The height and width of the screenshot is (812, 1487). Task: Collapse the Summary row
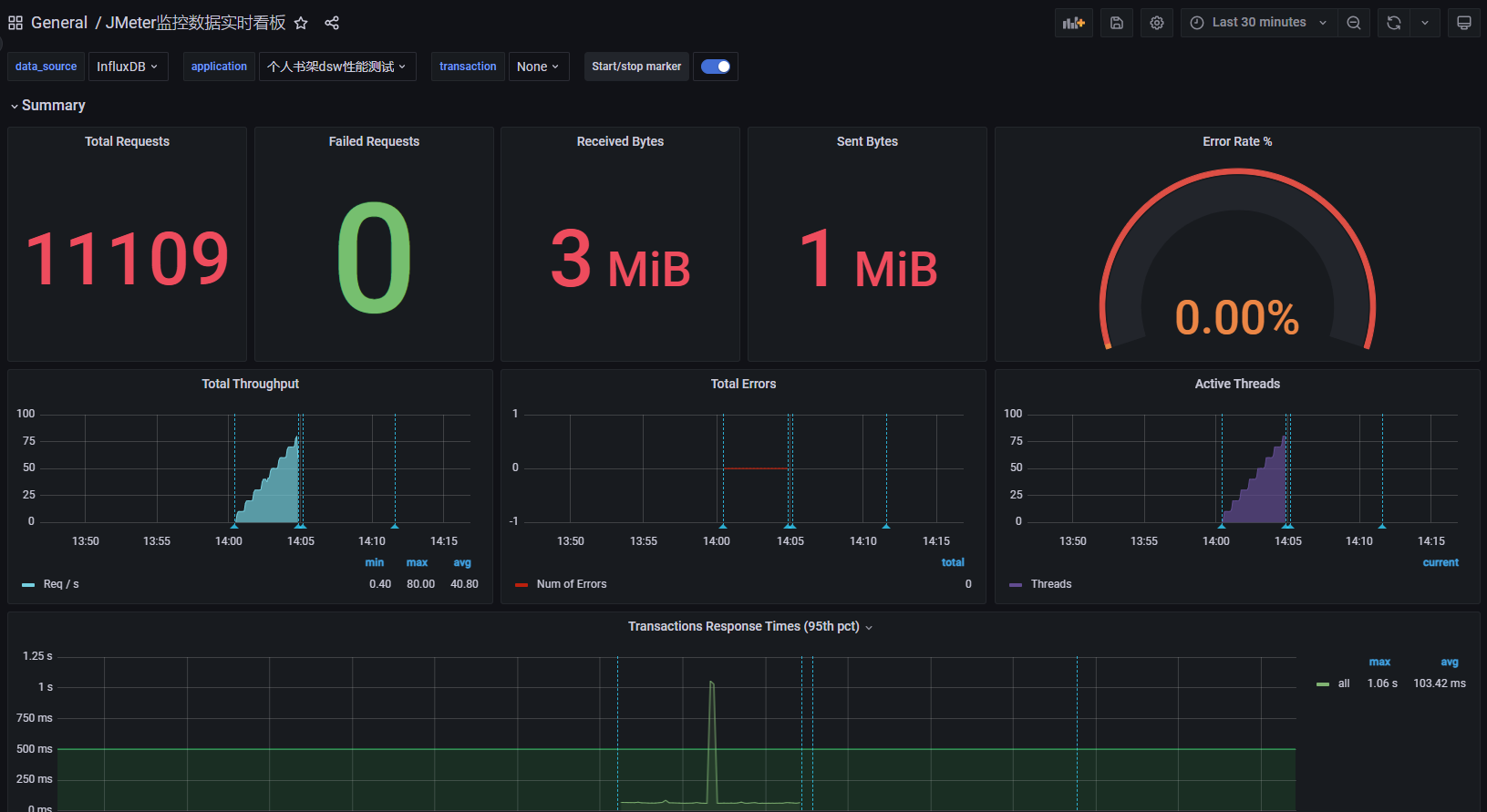click(x=47, y=106)
